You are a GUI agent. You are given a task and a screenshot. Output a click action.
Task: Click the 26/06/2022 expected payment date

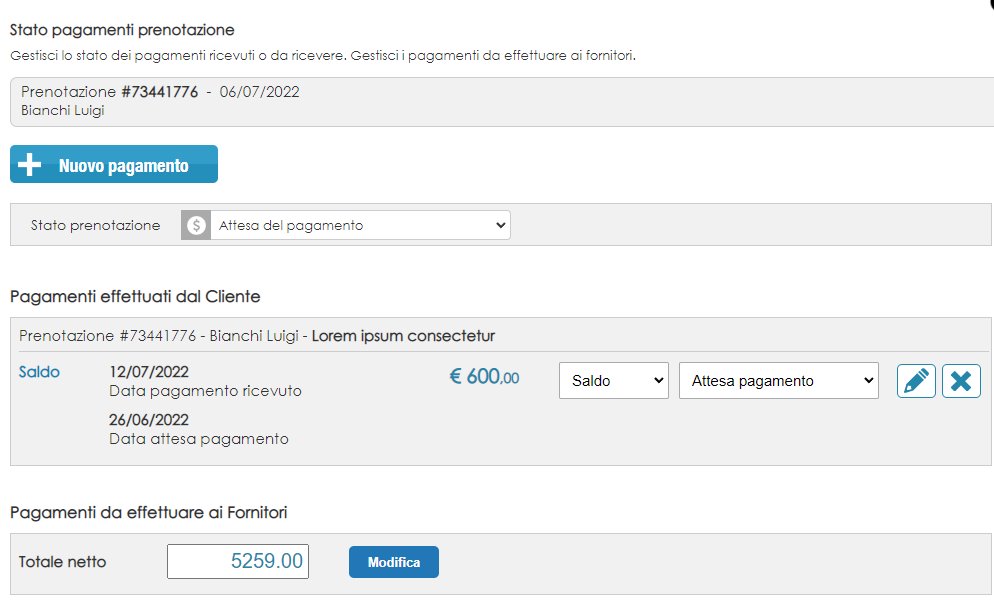point(149,420)
